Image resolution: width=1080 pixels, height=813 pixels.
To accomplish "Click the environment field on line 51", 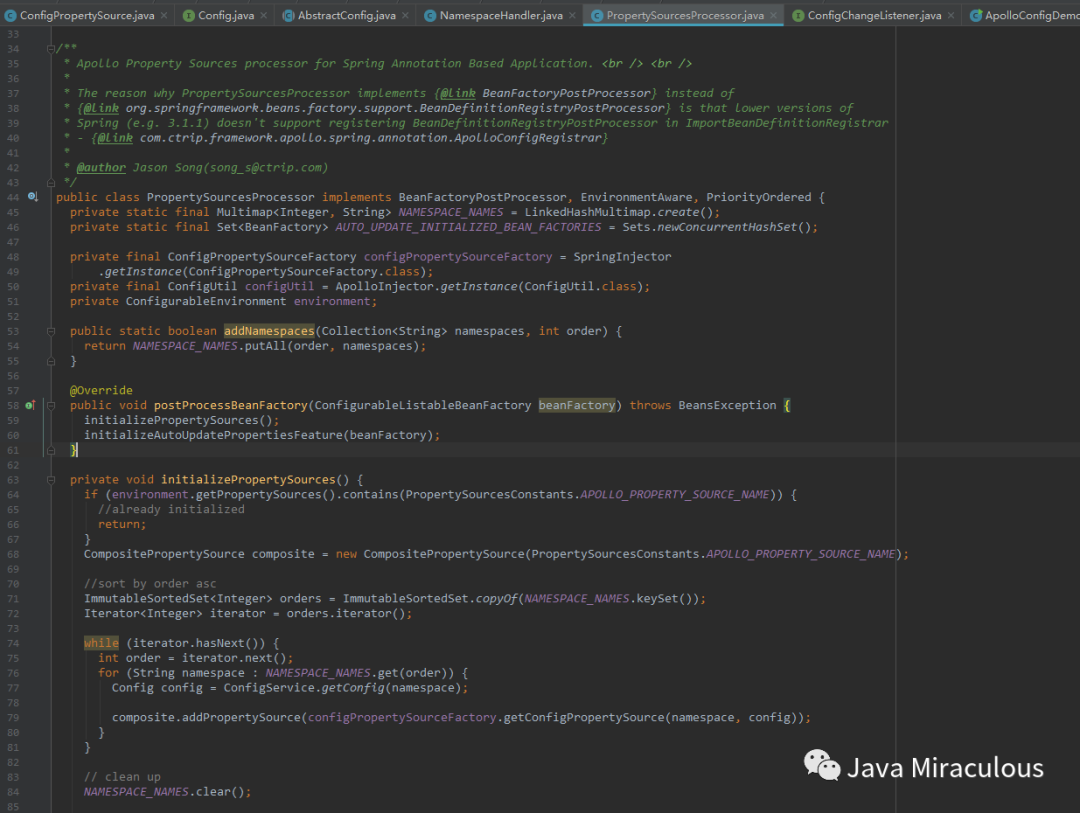I will point(332,301).
